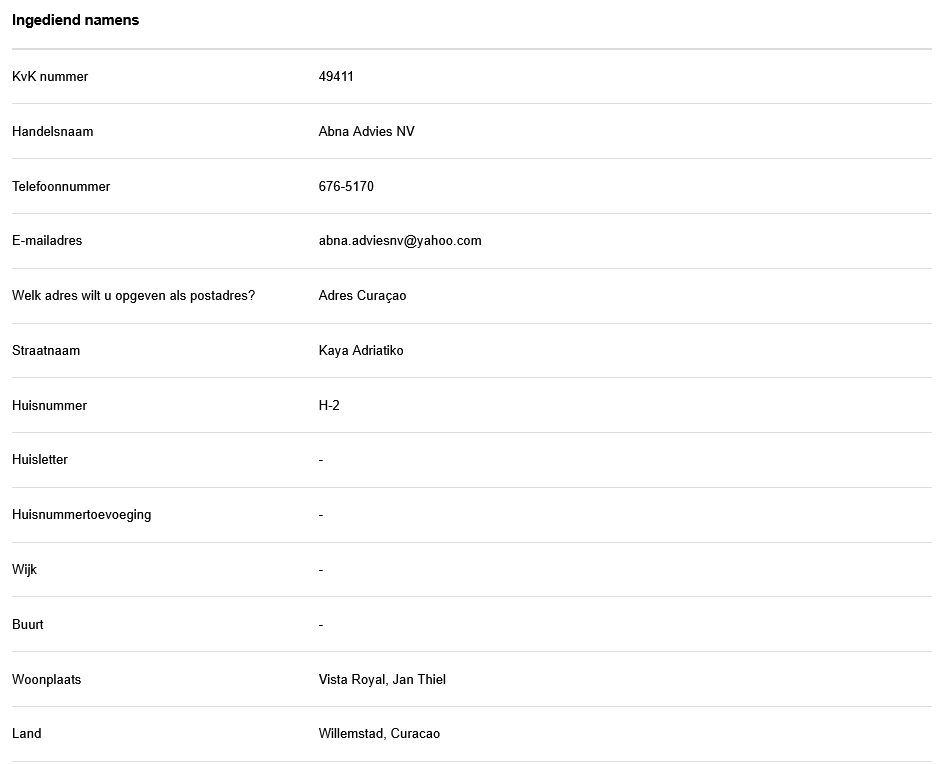Image resolution: width=952 pixels, height=764 pixels.
Task: Click the 'E-mailadres' label
Action: (47, 241)
